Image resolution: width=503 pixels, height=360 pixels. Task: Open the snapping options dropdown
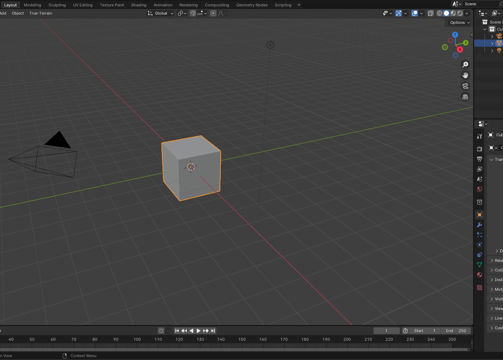[x=202, y=13]
